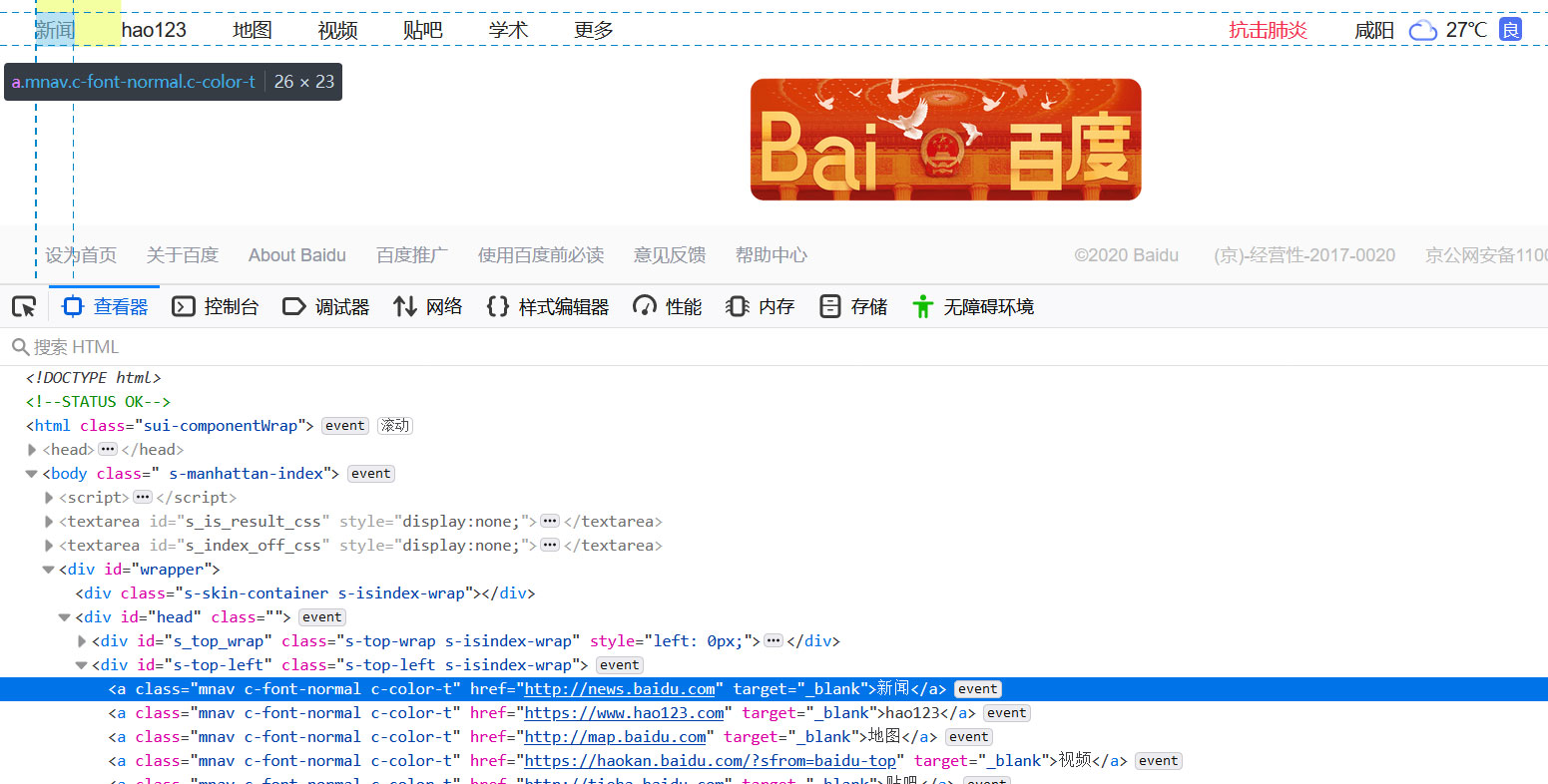The image size is (1548, 784).
Task: Click the event badge on html element
Action: (x=345, y=426)
